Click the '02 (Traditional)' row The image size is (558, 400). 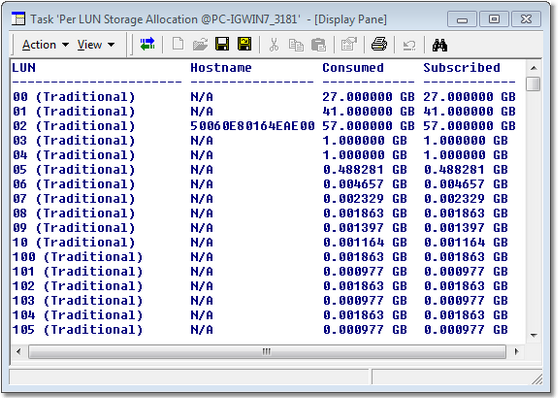[x=264, y=126]
